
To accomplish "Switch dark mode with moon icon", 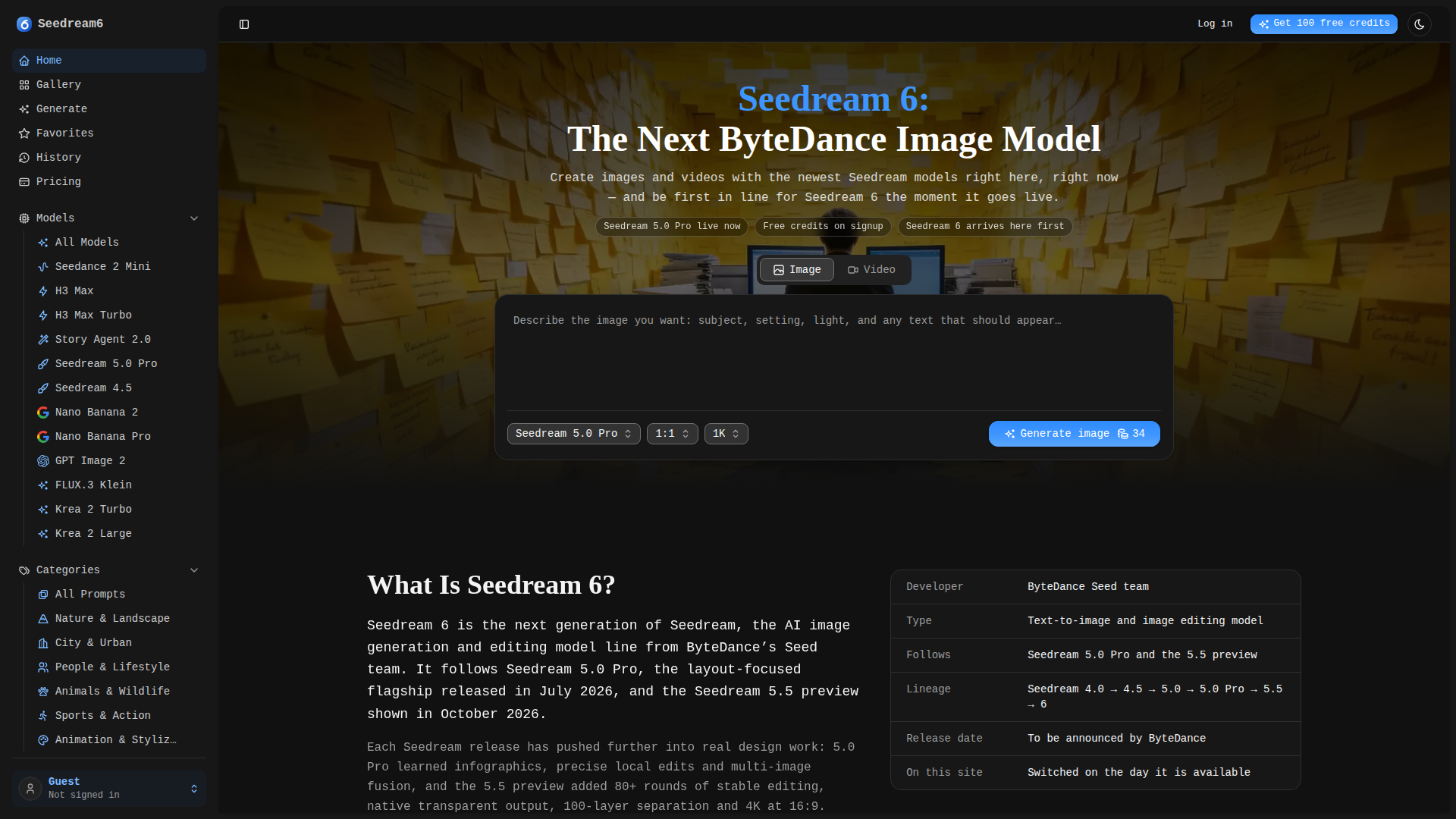I will pos(1420,24).
